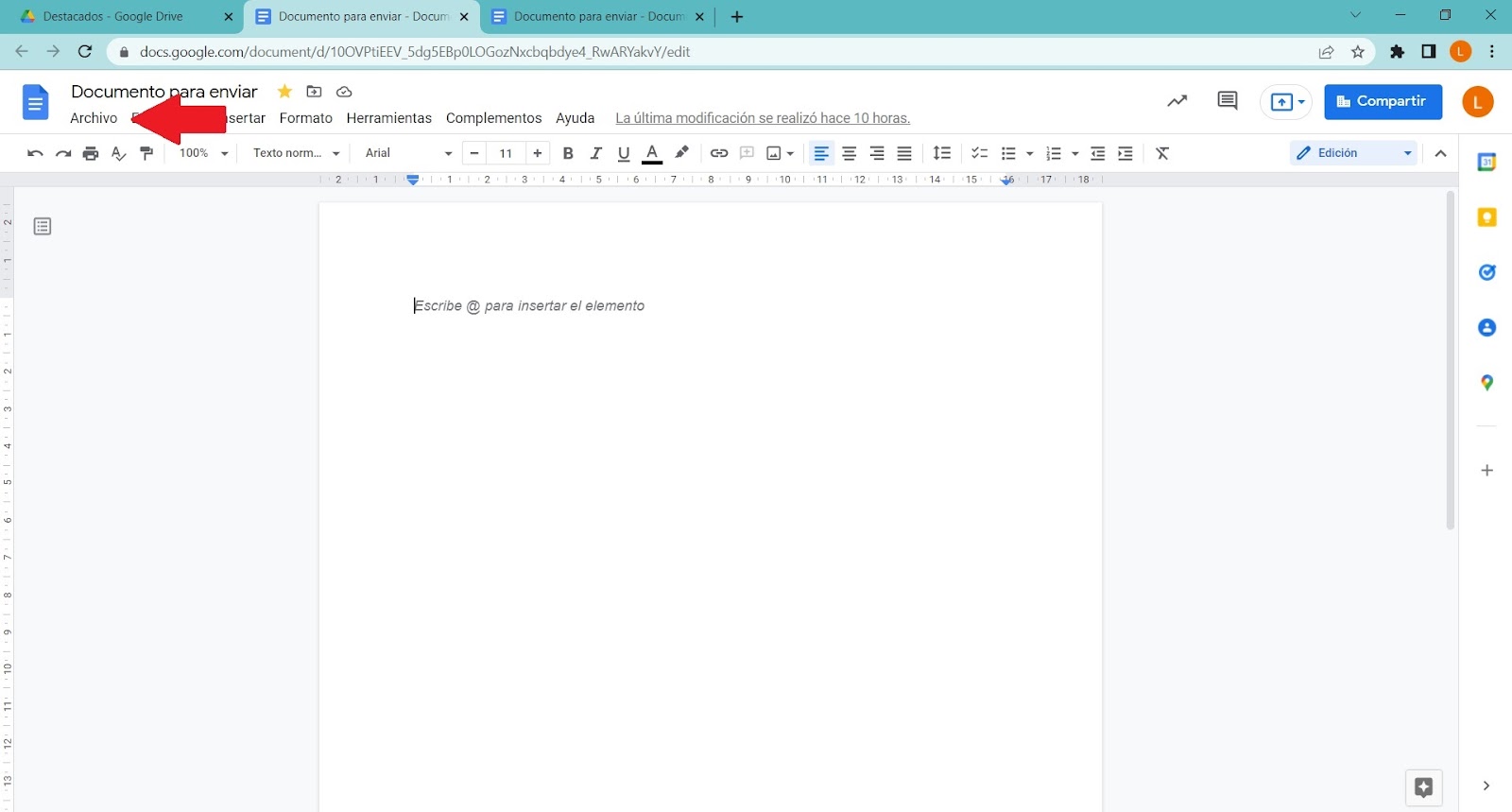The width and height of the screenshot is (1512, 812).
Task: Increase paragraph indent
Action: pyautogui.click(x=1125, y=153)
